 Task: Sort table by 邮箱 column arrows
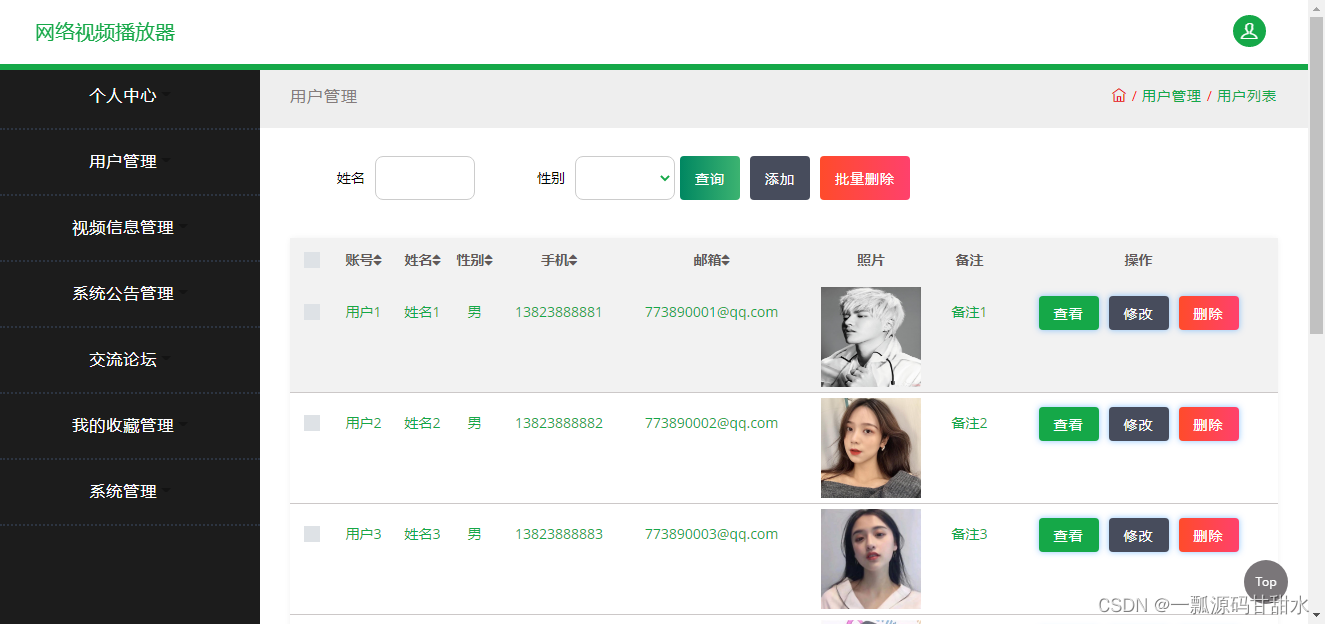tap(726, 260)
